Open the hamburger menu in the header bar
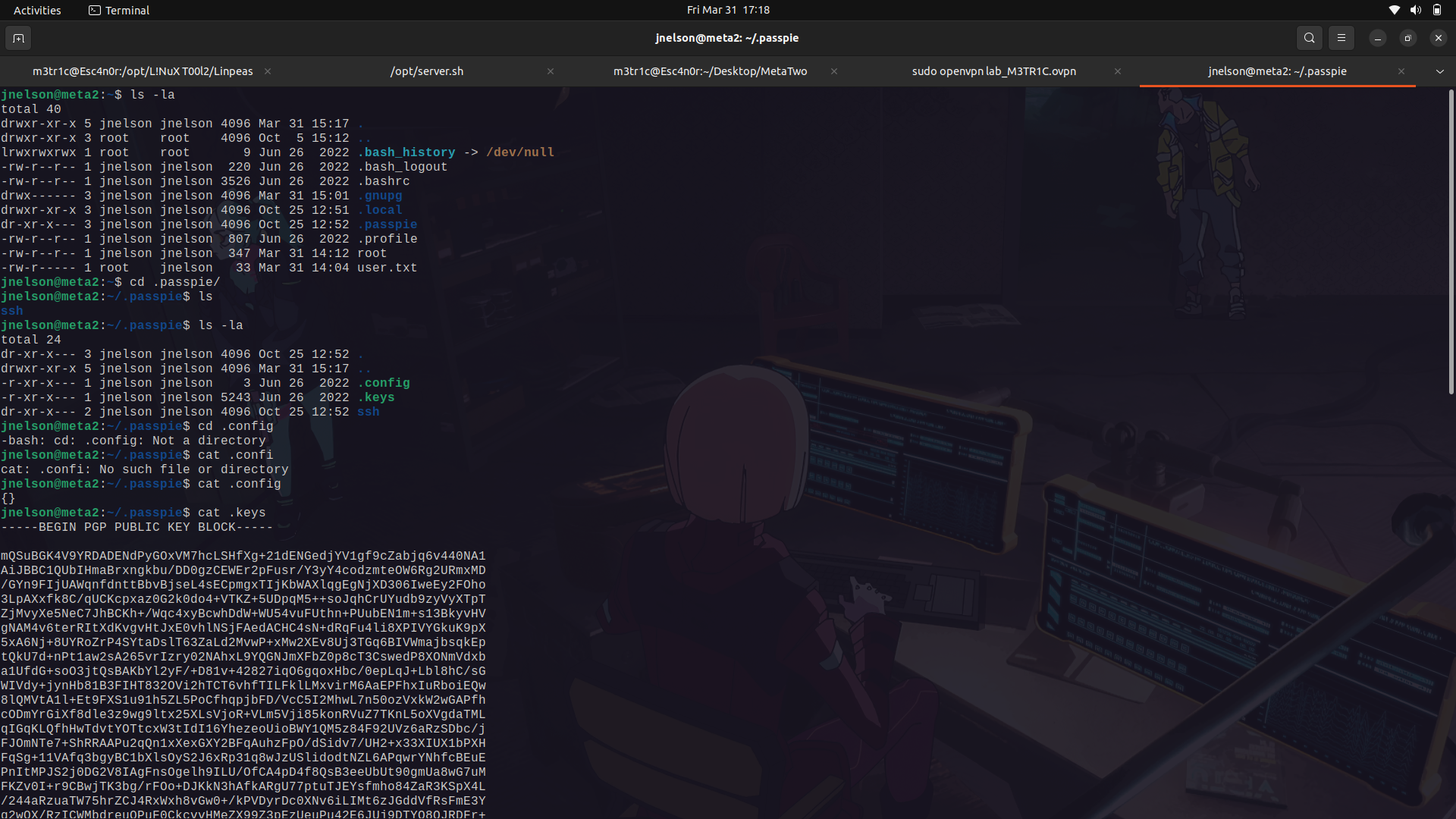The width and height of the screenshot is (1456, 819). click(x=1341, y=38)
